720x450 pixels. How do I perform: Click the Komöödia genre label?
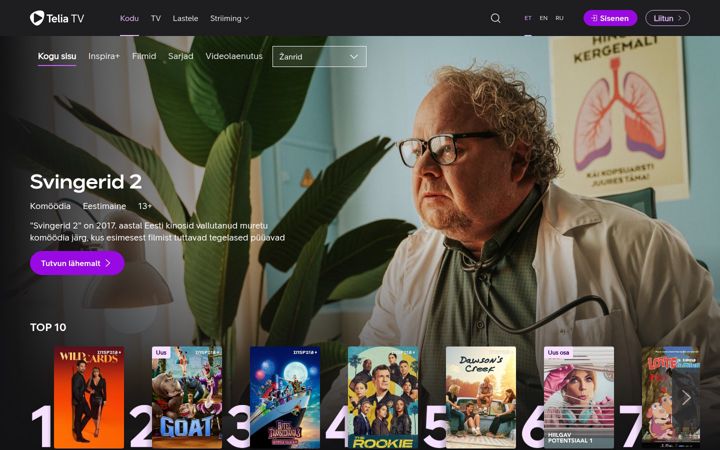coord(50,206)
